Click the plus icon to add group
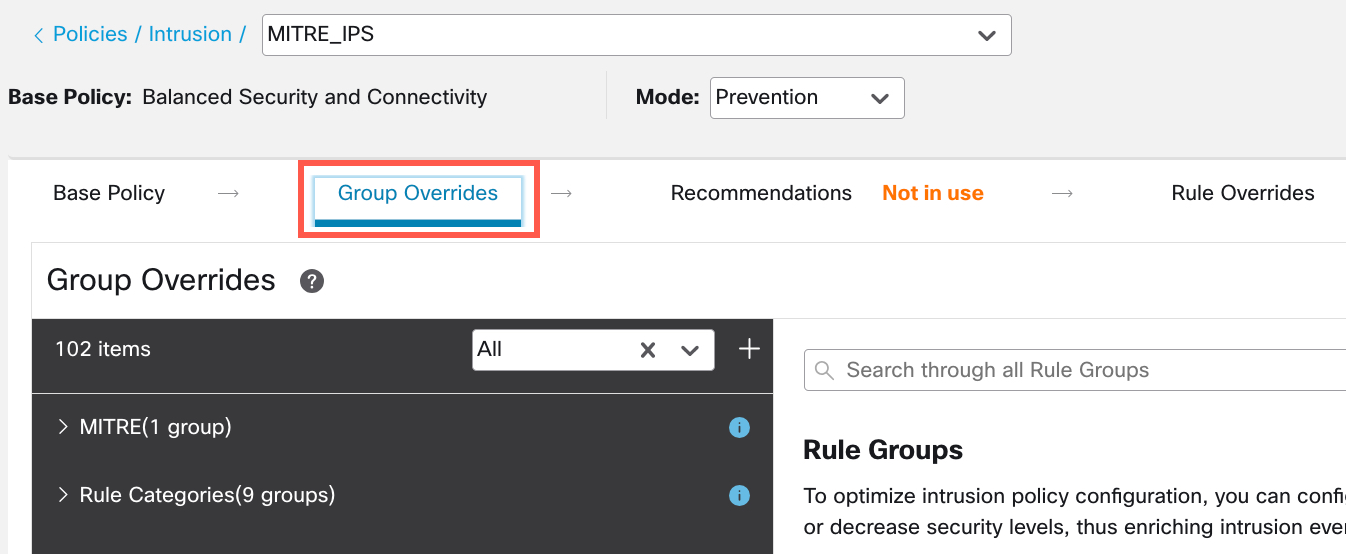 748,349
